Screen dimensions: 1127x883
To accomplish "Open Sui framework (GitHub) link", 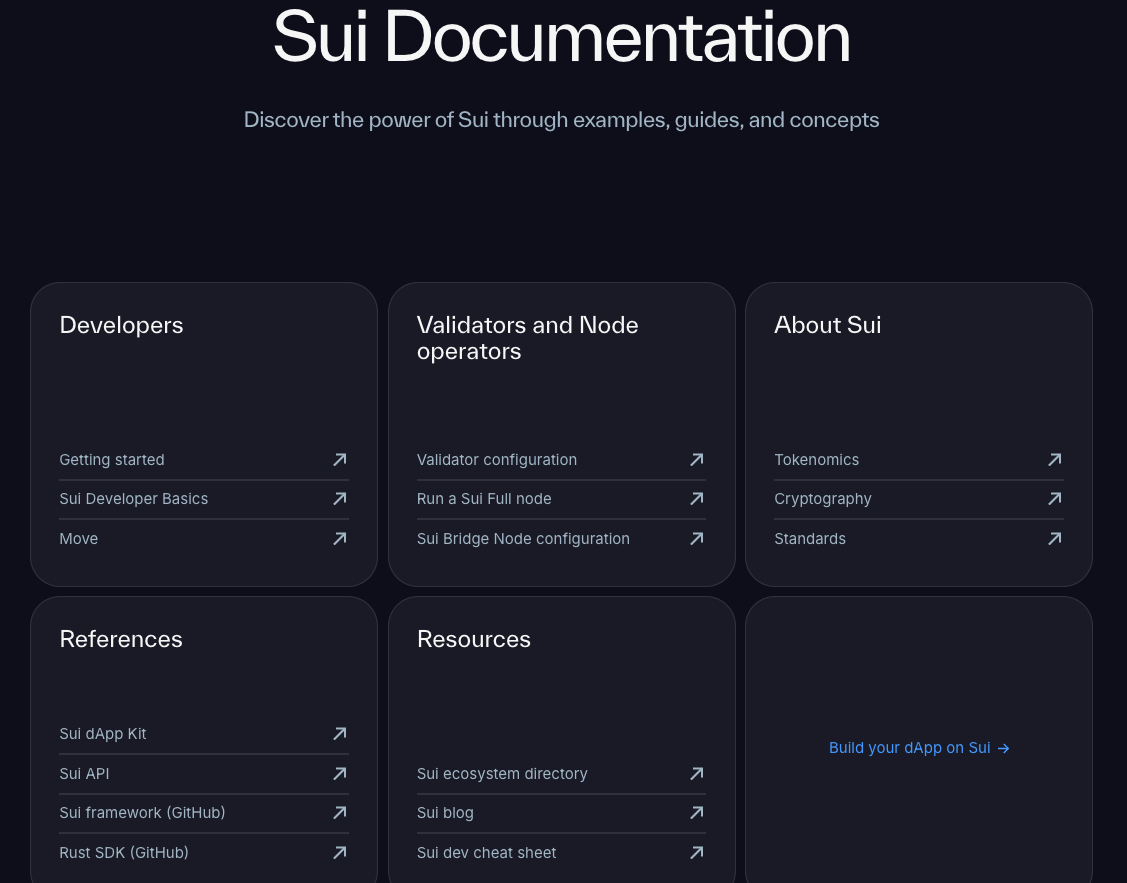I will tap(142, 813).
